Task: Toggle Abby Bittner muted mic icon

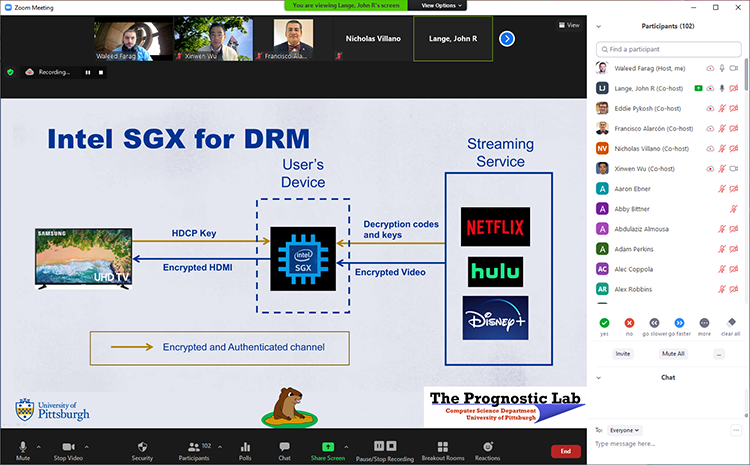Action: pos(734,209)
